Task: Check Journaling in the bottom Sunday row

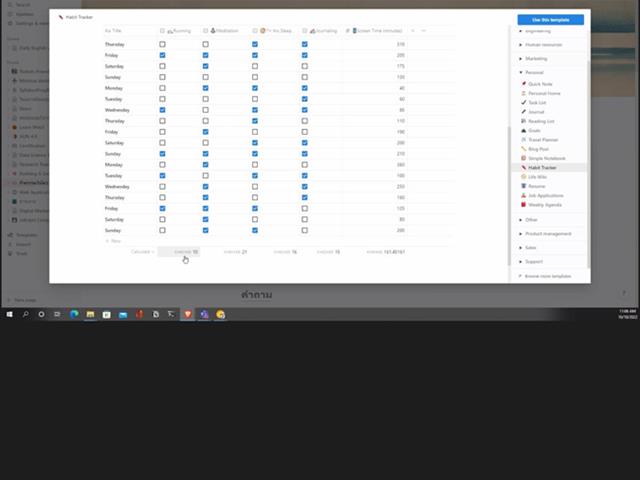Action: 304,230
